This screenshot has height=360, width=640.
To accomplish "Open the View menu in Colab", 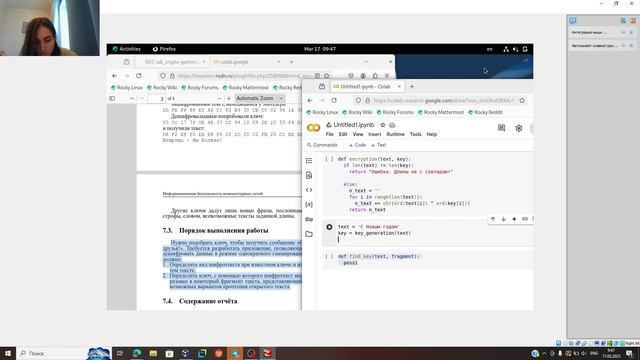I will (358, 134).
